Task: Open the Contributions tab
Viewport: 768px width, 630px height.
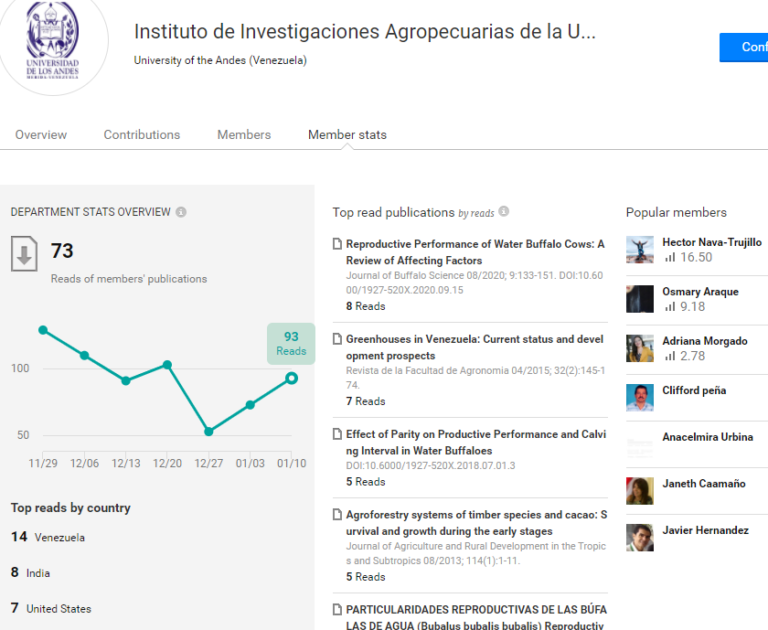Action: (x=142, y=135)
